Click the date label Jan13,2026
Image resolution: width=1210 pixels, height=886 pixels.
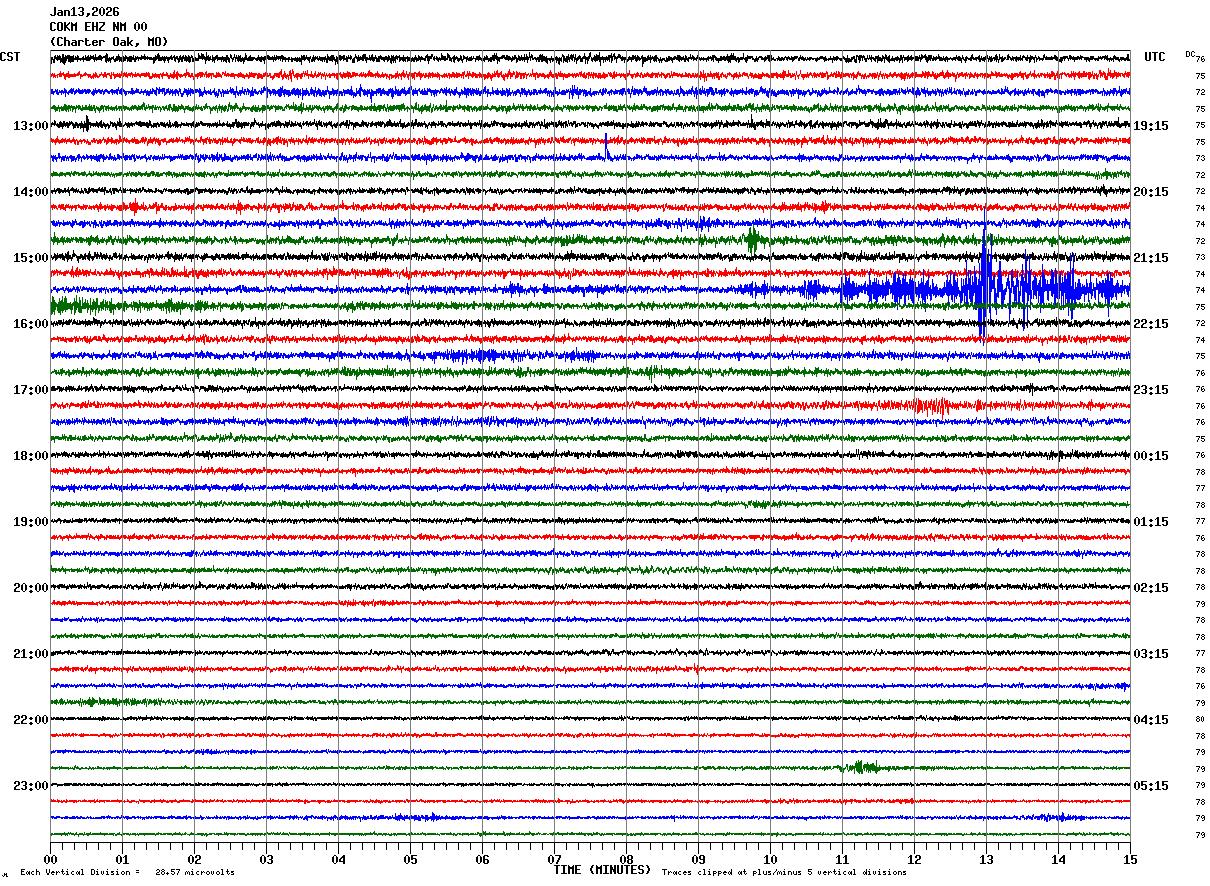click(84, 12)
